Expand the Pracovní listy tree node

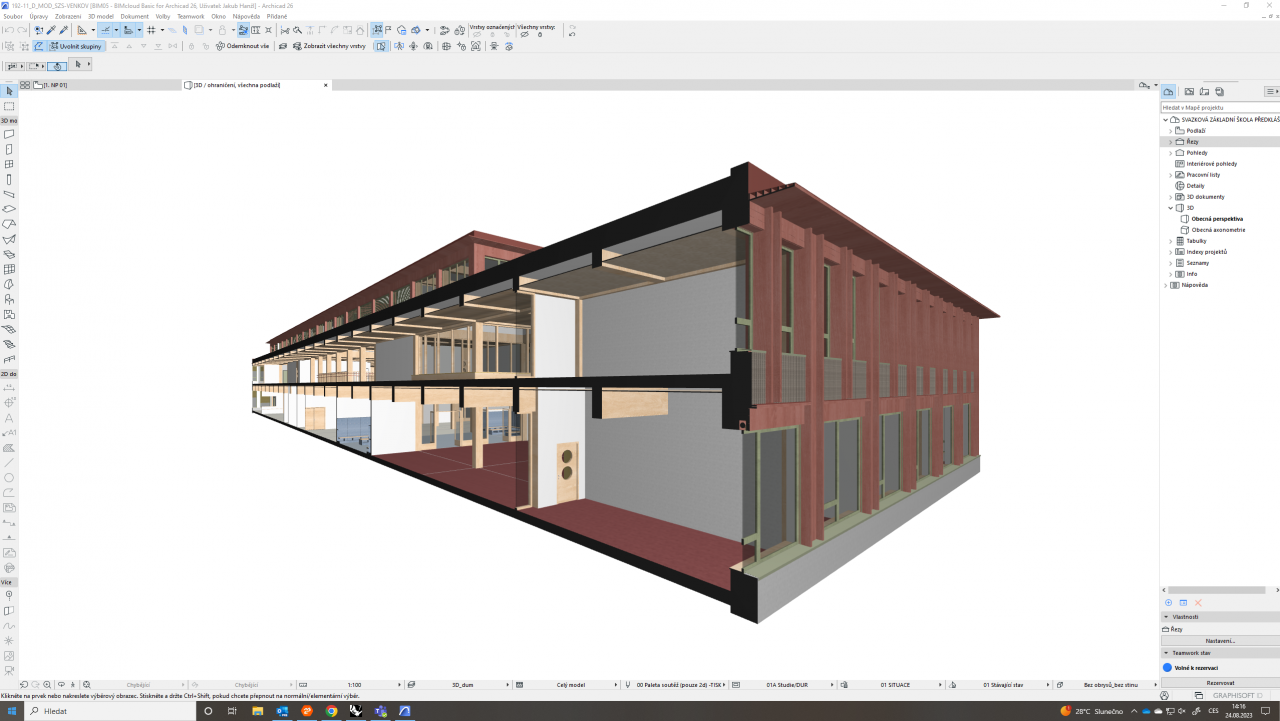[1170, 175]
